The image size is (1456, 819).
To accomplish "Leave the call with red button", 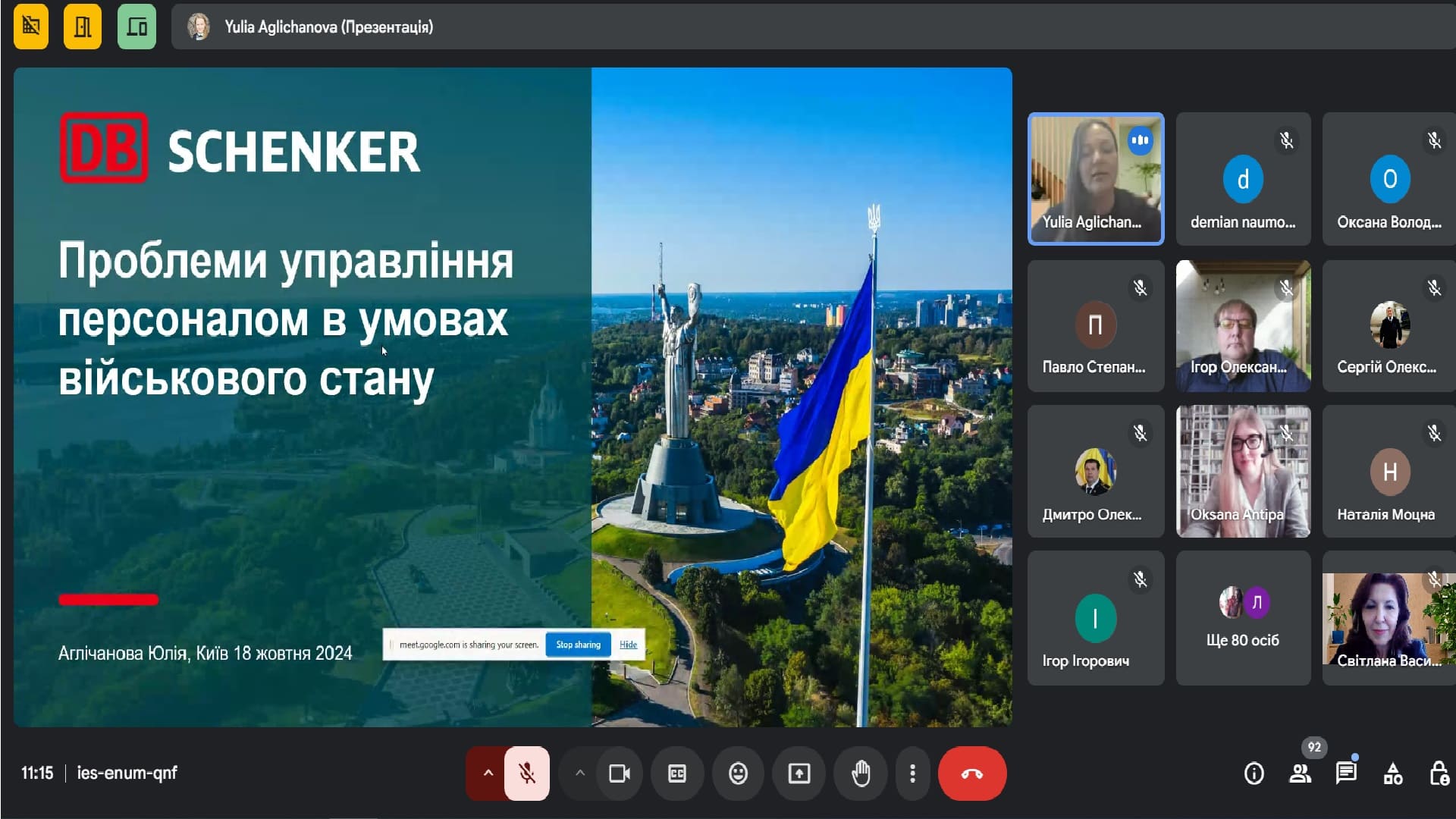I will tap(971, 773).
